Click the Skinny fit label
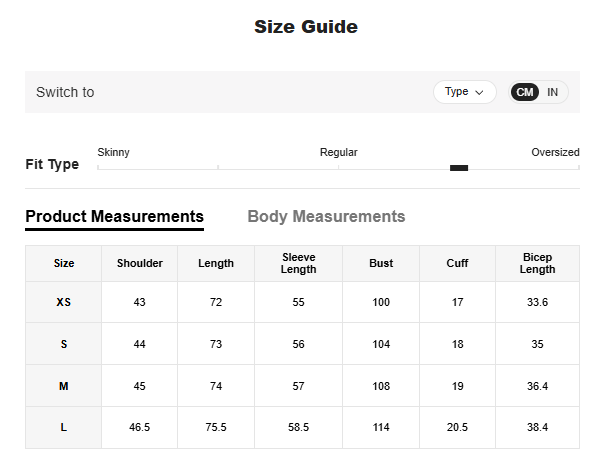This screenshot has height=456, width=606. [x=113, y=153]
